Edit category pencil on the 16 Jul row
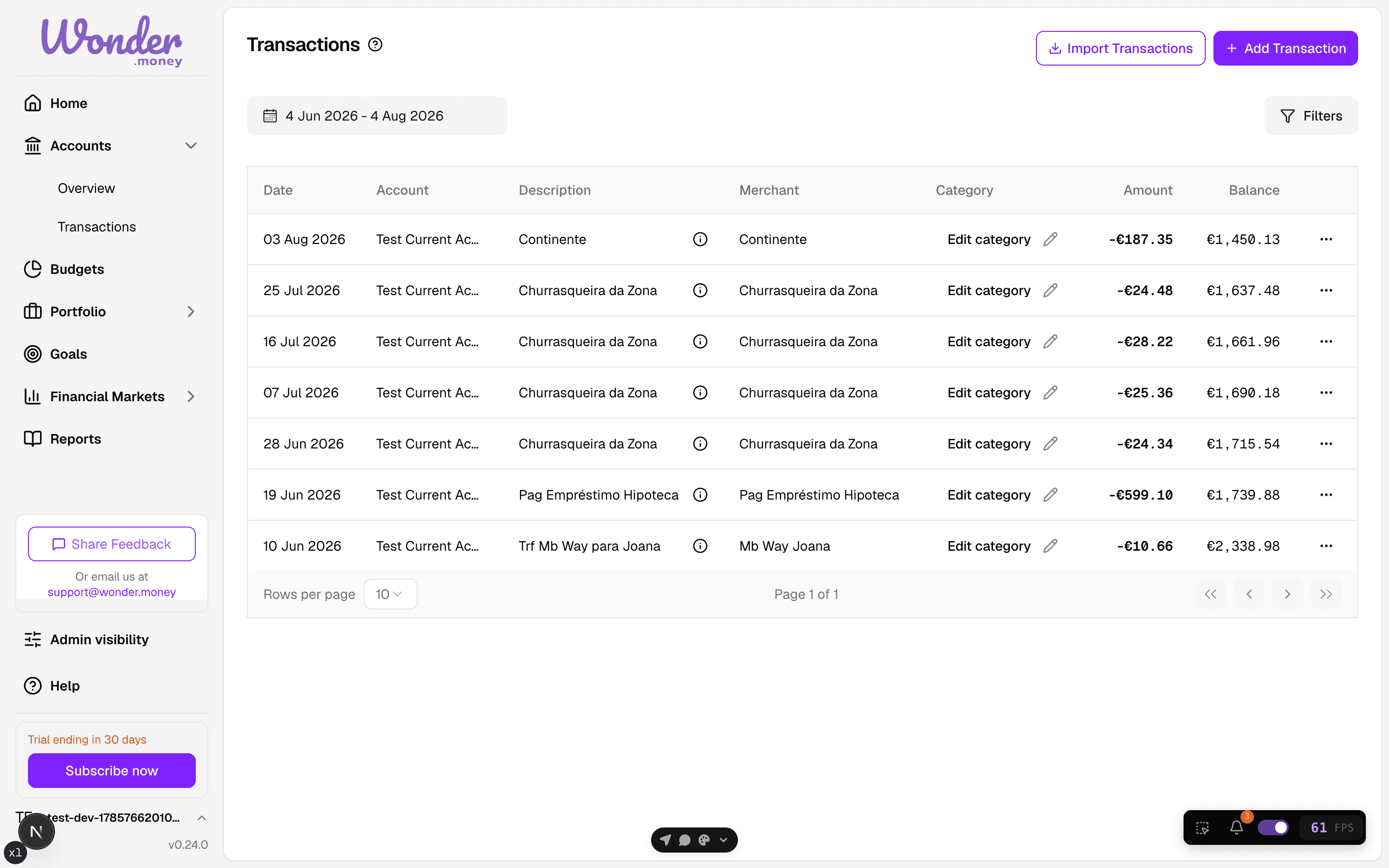 1050,341
